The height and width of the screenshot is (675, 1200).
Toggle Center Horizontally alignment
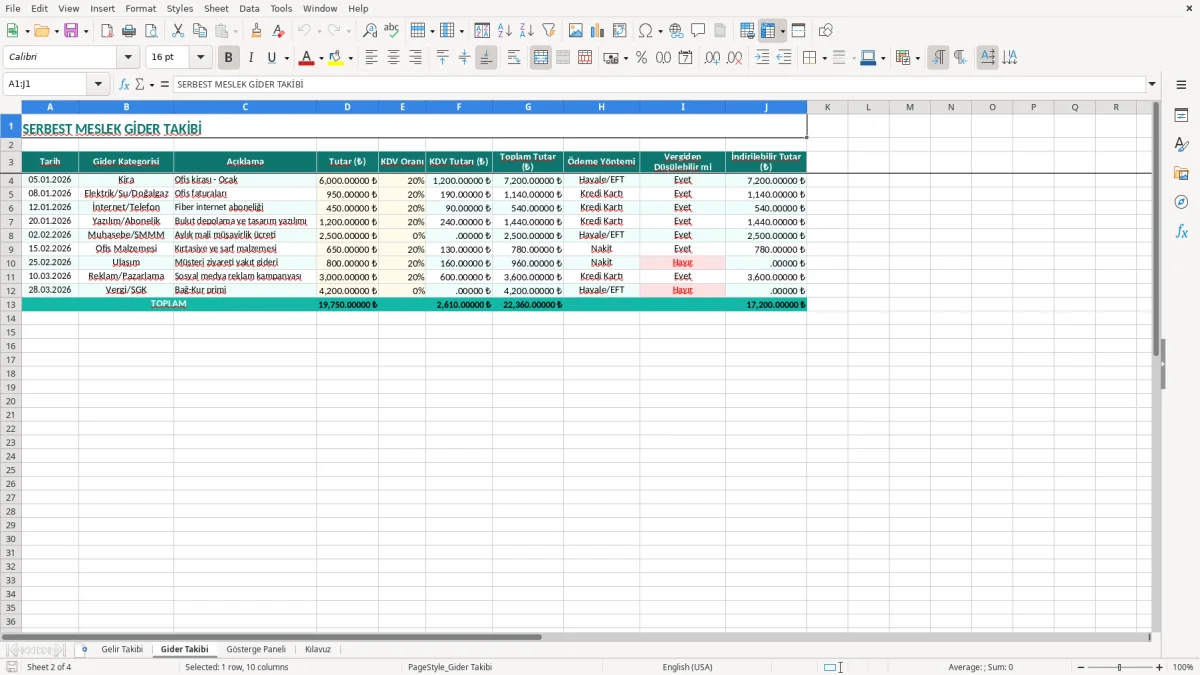(393, 58)
